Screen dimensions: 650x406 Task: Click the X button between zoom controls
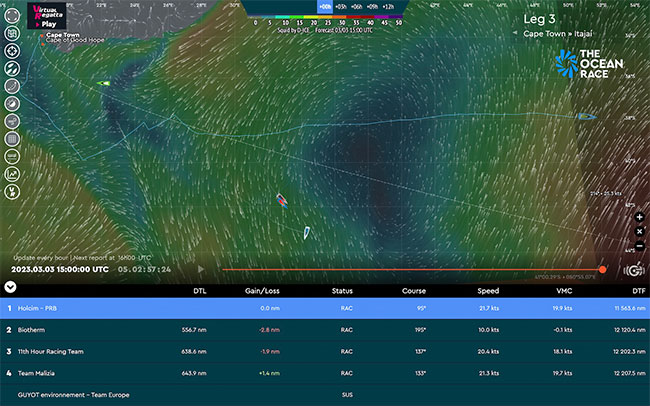tap(639, 231)
